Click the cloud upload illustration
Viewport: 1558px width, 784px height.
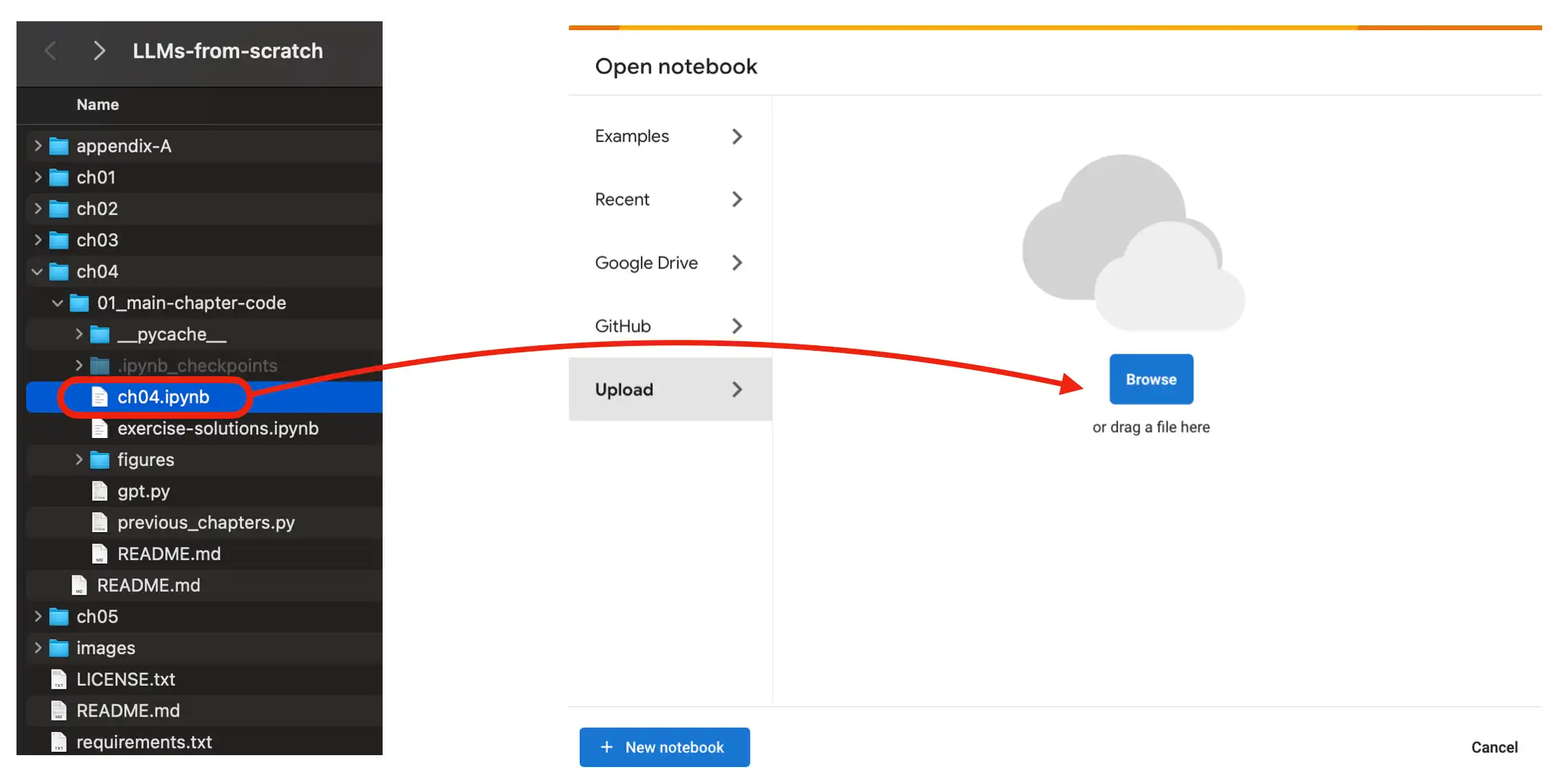pos(1133,244)
